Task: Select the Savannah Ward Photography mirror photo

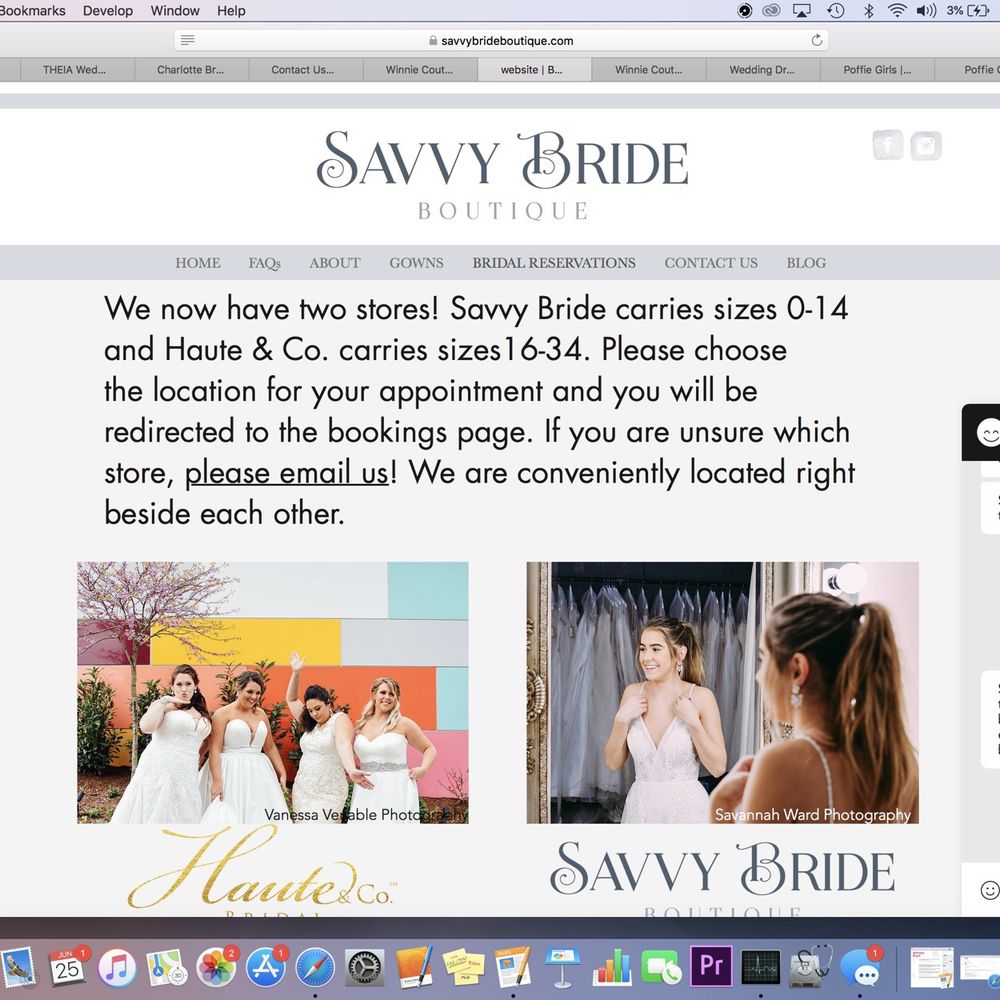Action: pyautogui.click(x=723, y=693)
